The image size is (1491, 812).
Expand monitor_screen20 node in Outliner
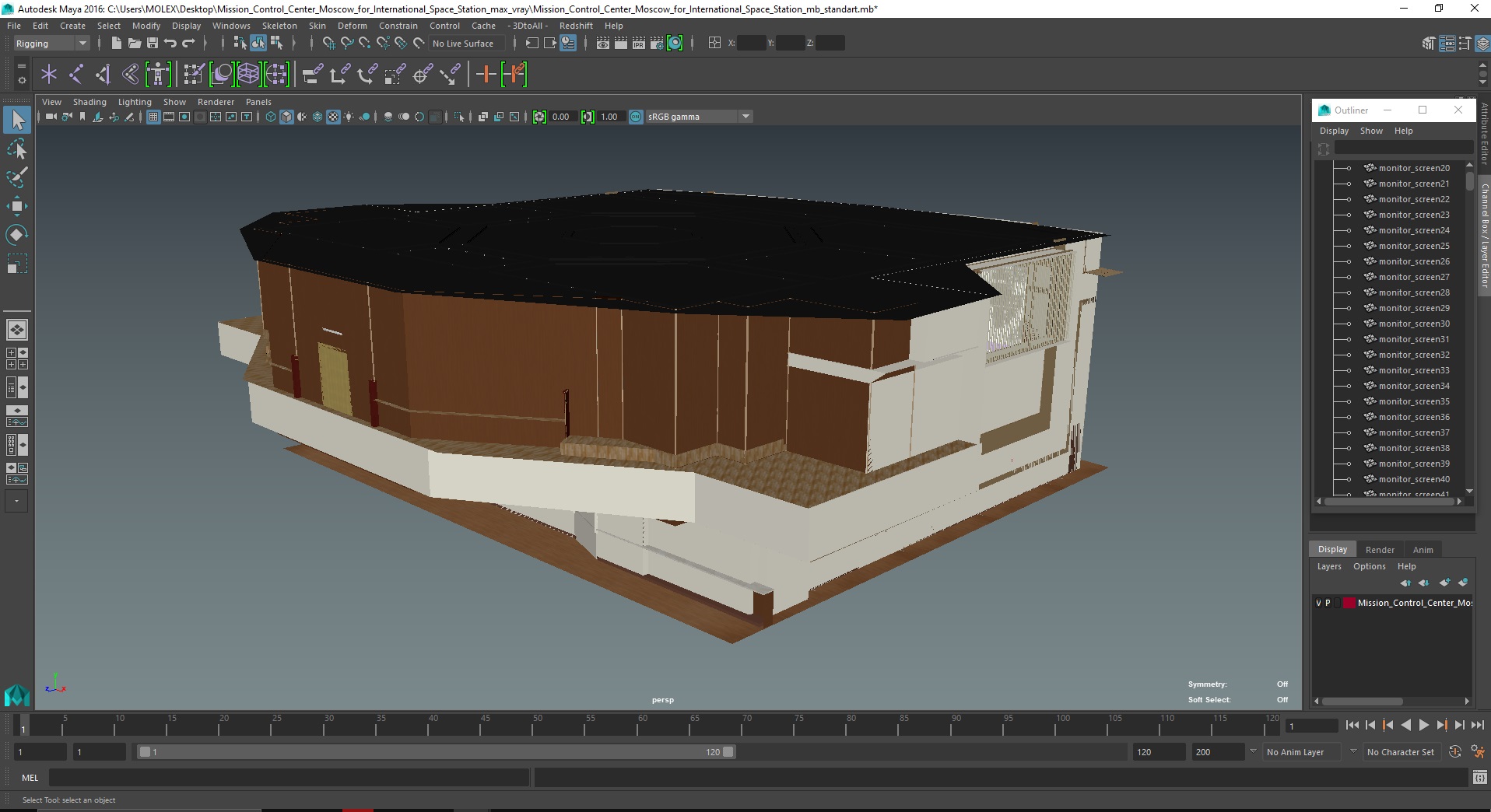point(1348,168)
